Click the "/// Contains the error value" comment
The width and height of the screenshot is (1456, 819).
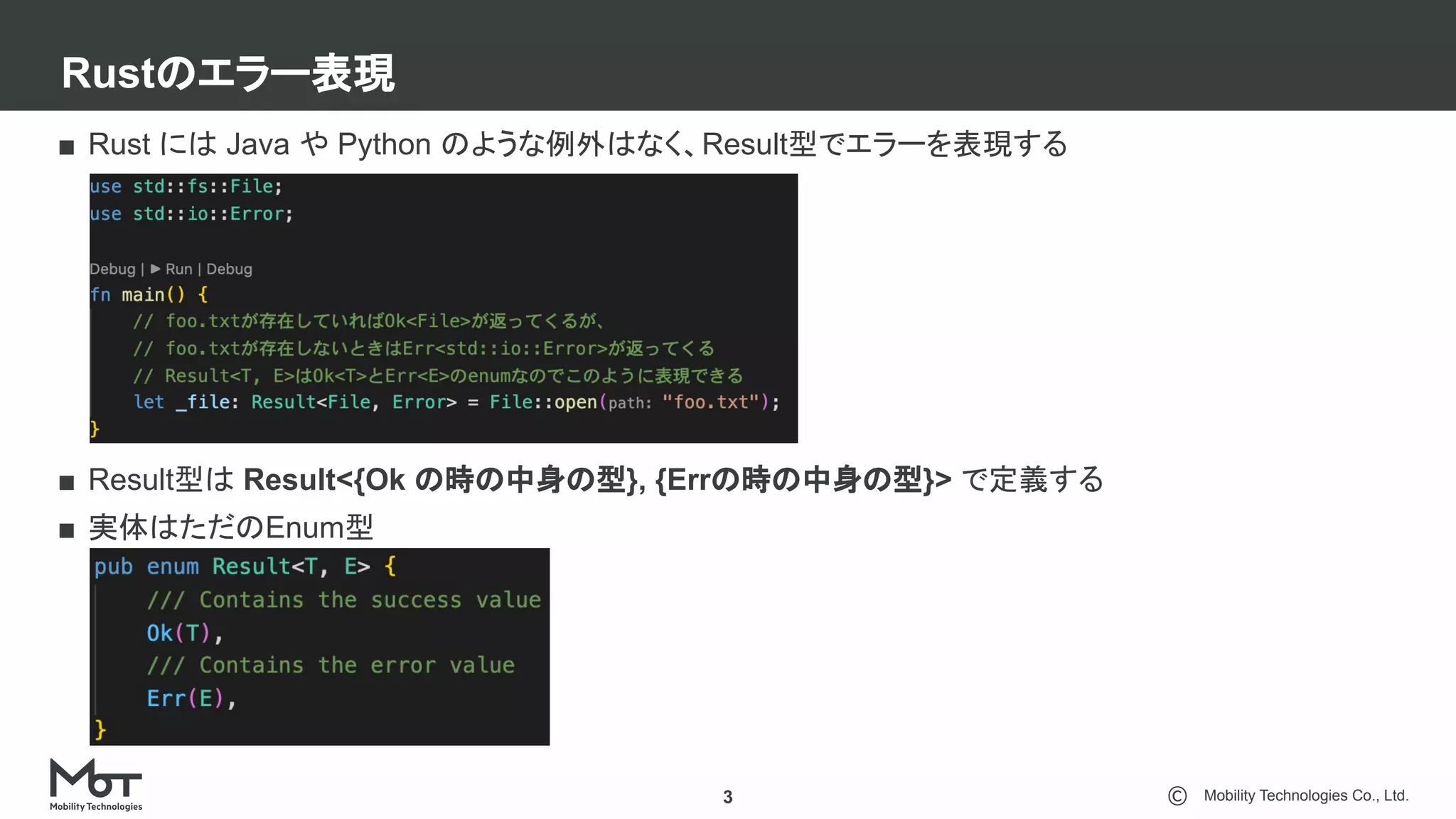pos(331,665)
